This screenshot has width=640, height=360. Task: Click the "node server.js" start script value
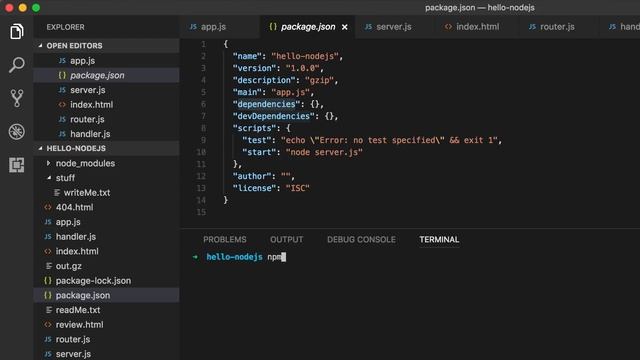tap(324, 152)
